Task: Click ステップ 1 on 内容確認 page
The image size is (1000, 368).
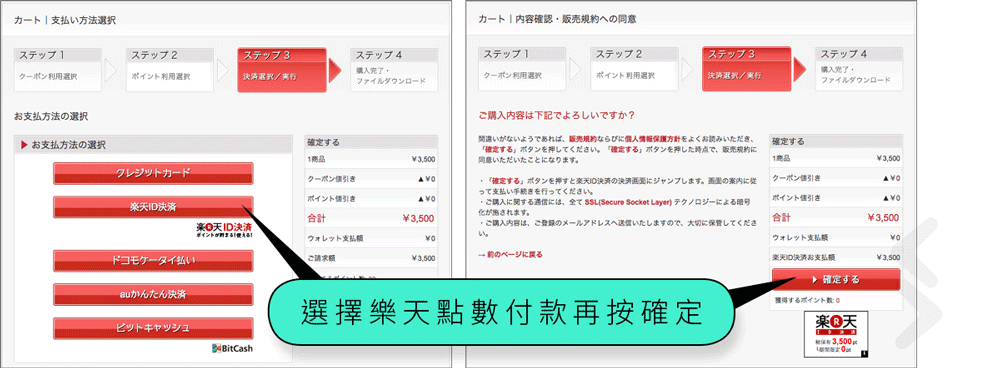Action: coord(522,70)
